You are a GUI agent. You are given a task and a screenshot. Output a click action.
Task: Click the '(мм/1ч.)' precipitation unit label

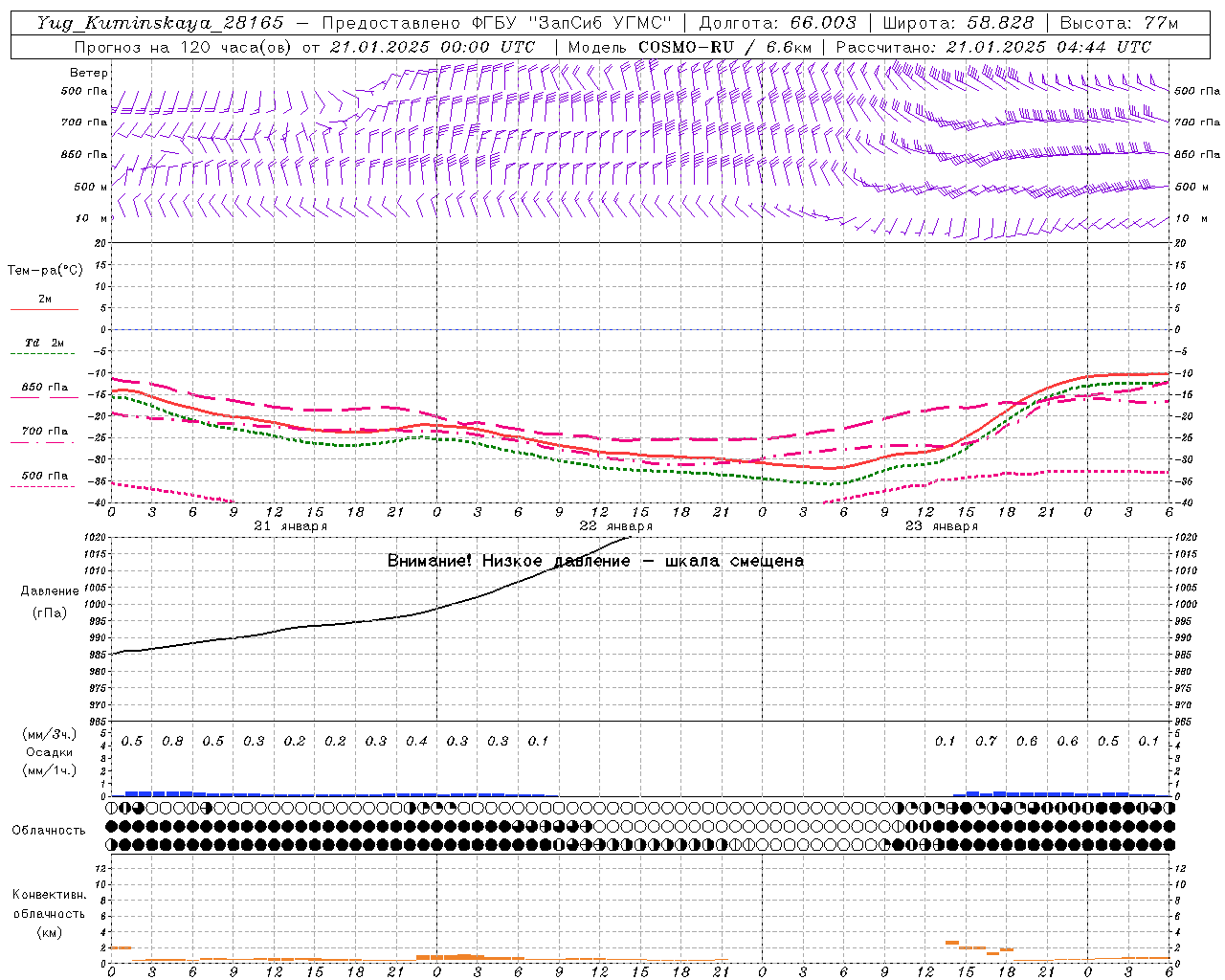tap(49, 770)
